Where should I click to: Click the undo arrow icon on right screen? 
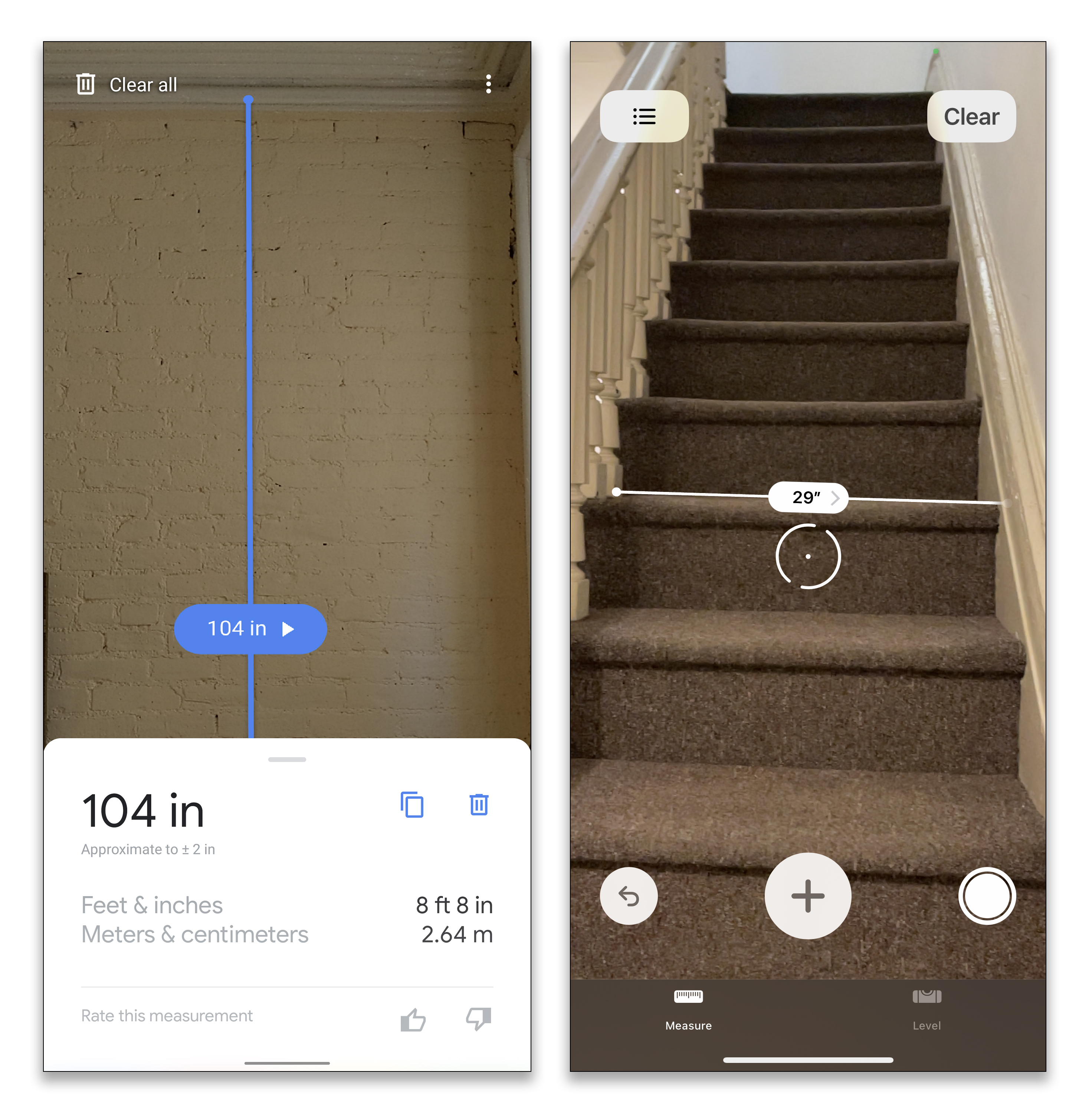pyautogui.click(x=629, y=896)
